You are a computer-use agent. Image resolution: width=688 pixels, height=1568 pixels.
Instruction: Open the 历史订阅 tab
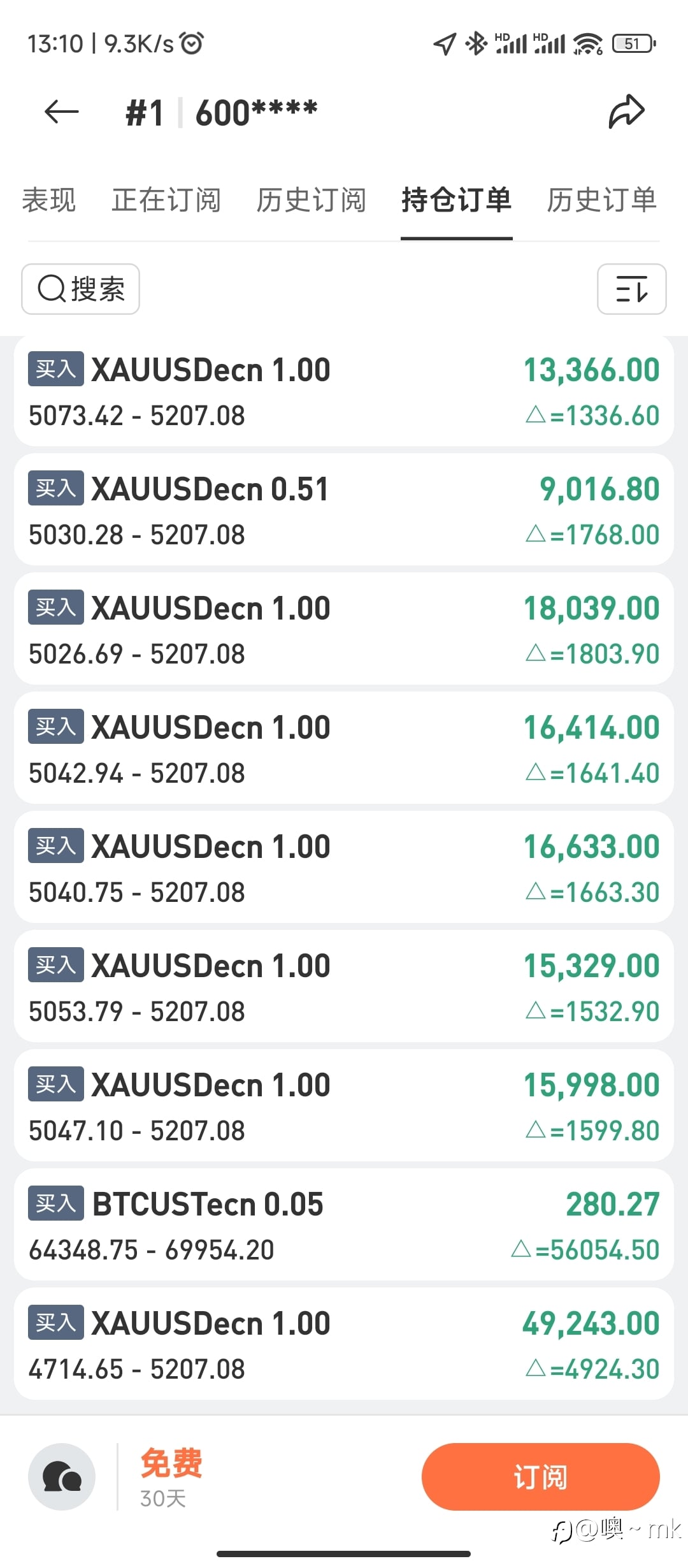tap(311, 200)
